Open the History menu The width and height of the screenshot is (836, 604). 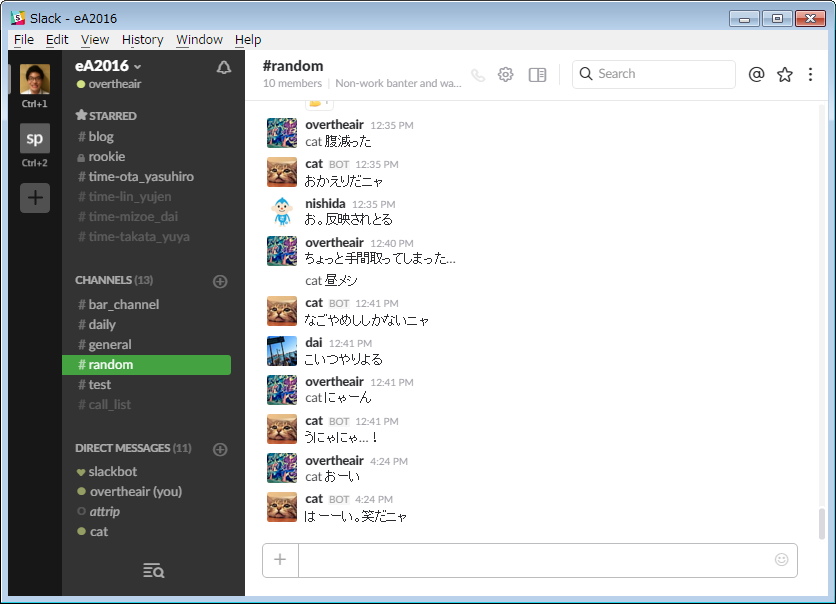coord(142,39)
